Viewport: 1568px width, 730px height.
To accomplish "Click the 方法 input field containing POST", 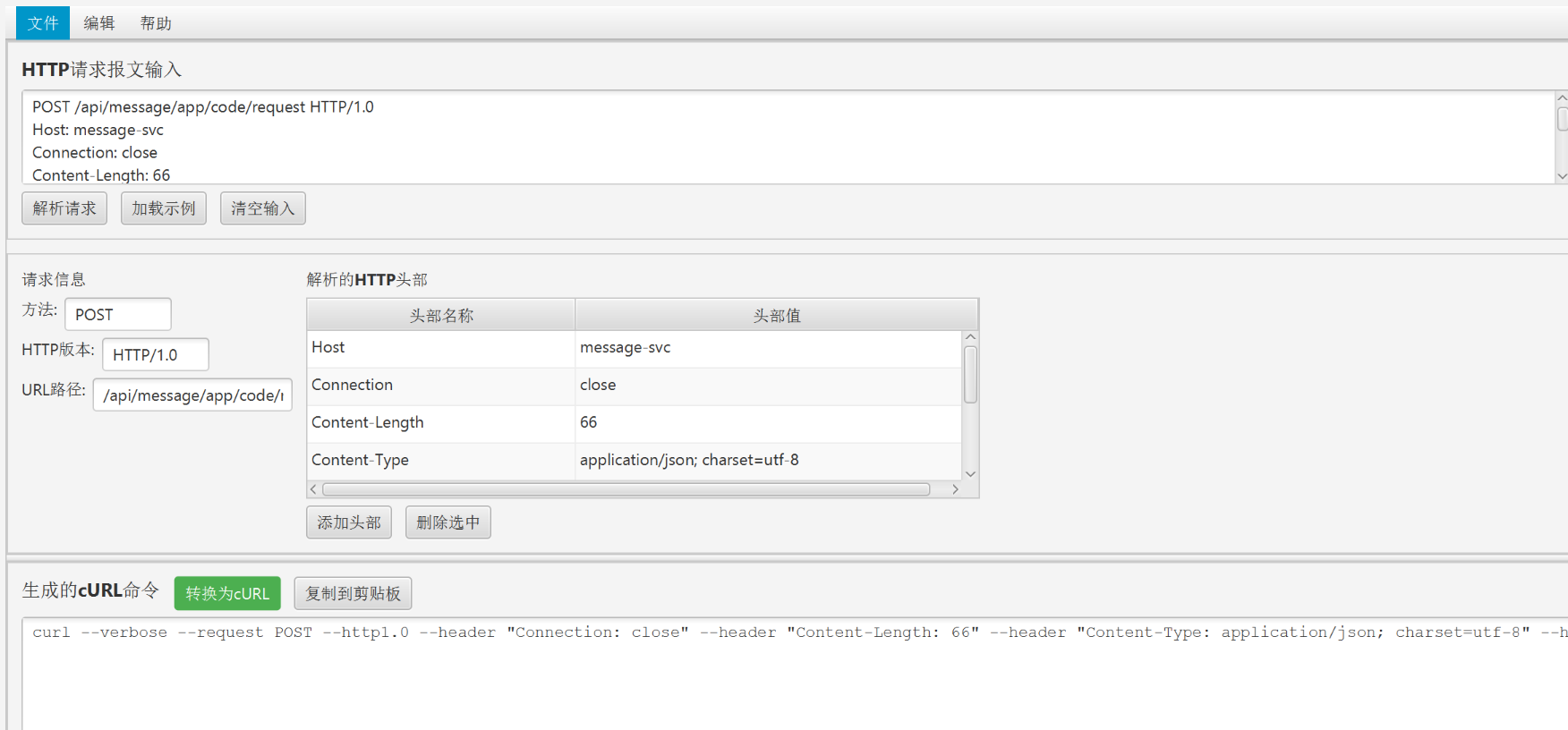I will tap(117, 315).
